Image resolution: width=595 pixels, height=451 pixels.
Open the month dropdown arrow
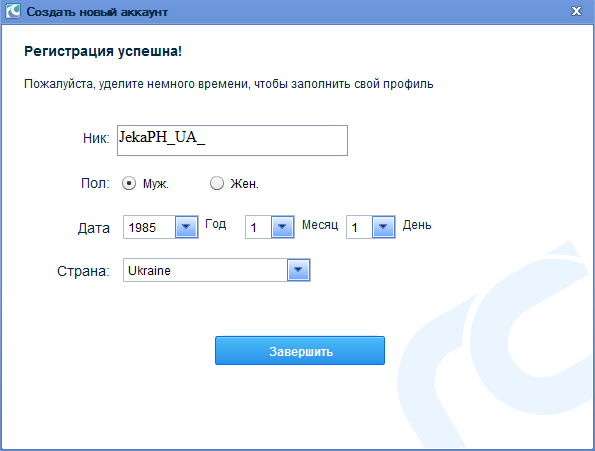282,227
